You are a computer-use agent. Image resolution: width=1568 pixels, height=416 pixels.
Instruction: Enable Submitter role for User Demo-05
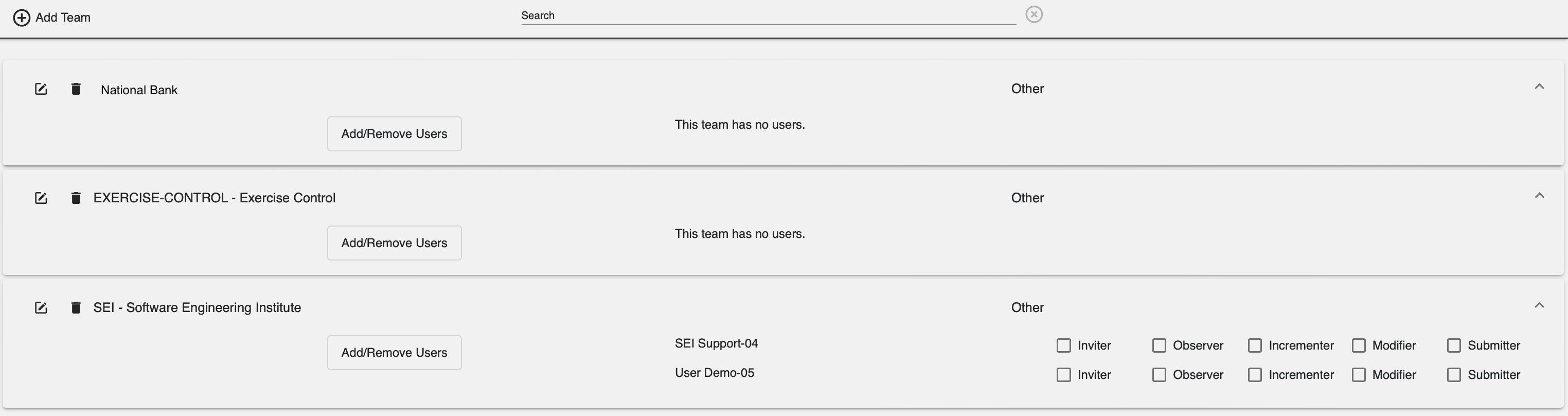(1455, 375)
